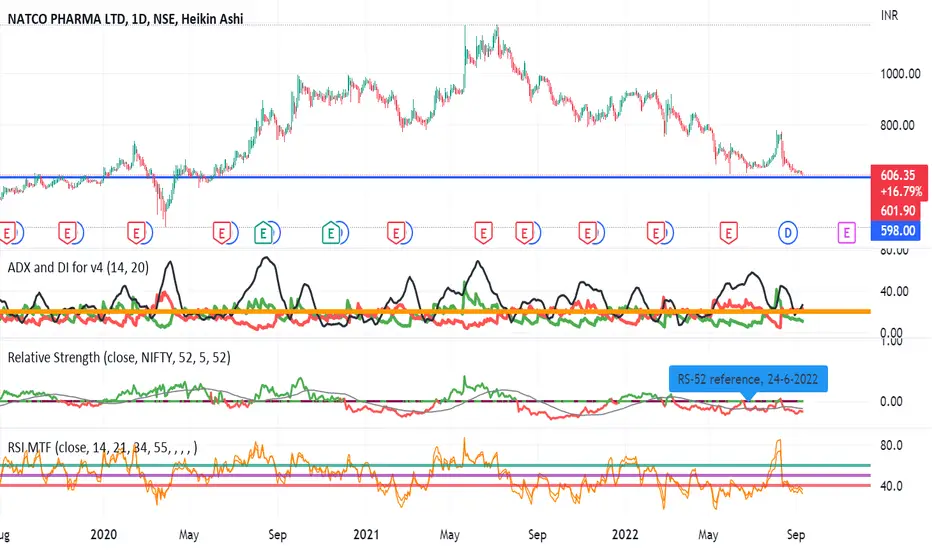Click the green earnings marker nearest 2021
Screen dimensions: 932x550
331,232
